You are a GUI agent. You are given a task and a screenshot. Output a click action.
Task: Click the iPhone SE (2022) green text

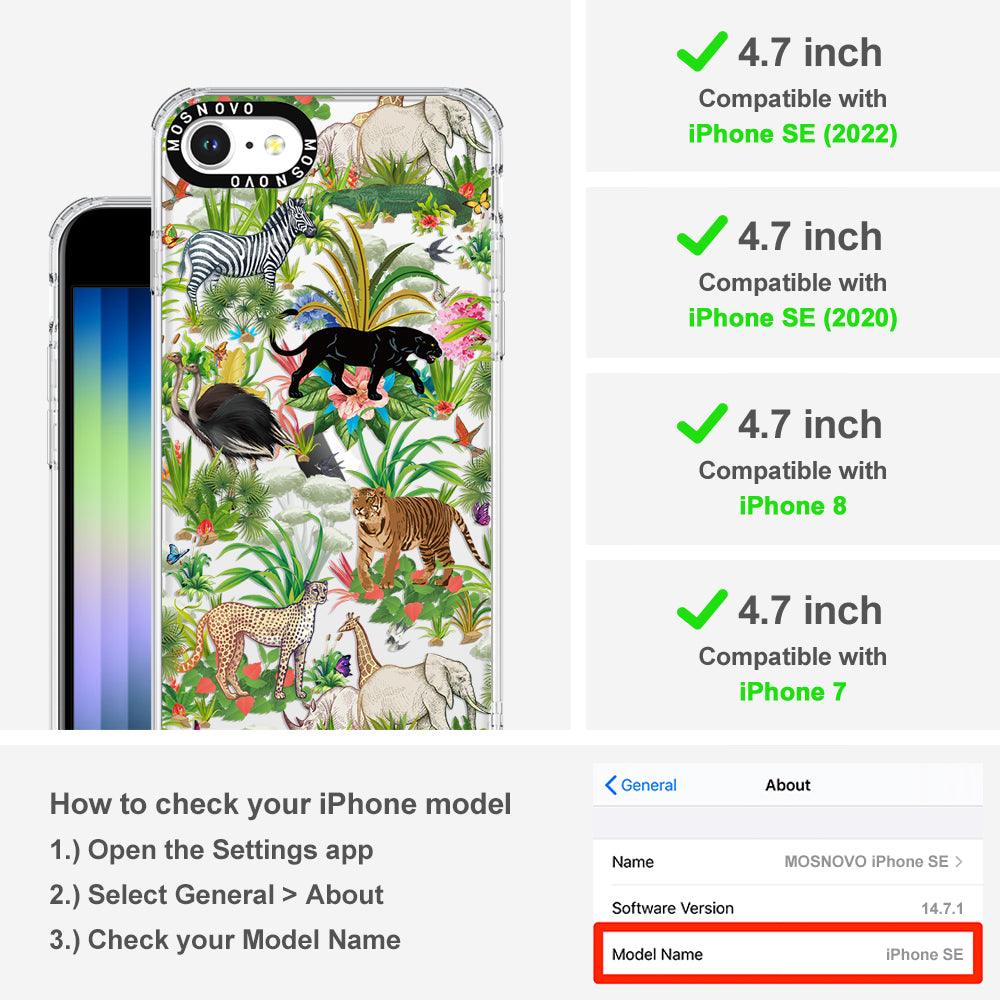click(793, 134)
